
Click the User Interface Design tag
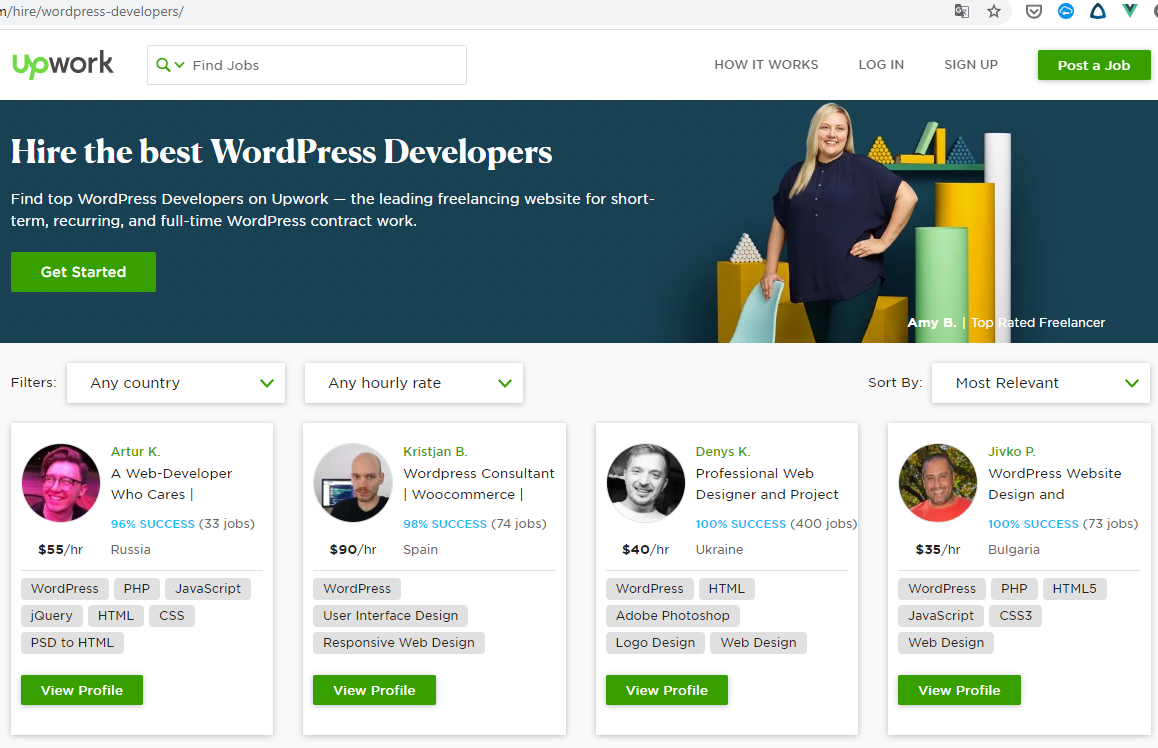click(x=391, y=616)
